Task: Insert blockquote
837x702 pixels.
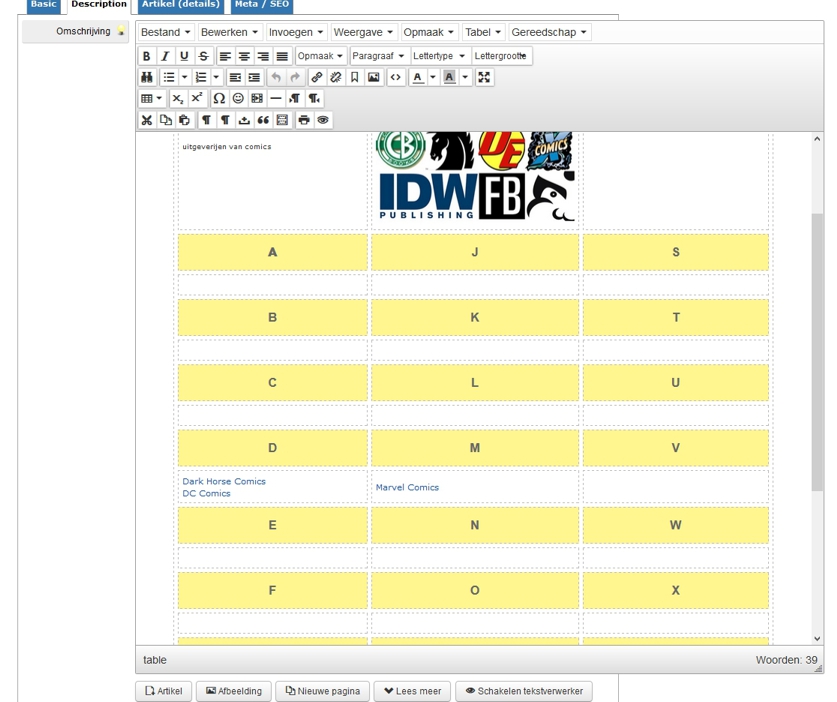Action: click(263, 120)
